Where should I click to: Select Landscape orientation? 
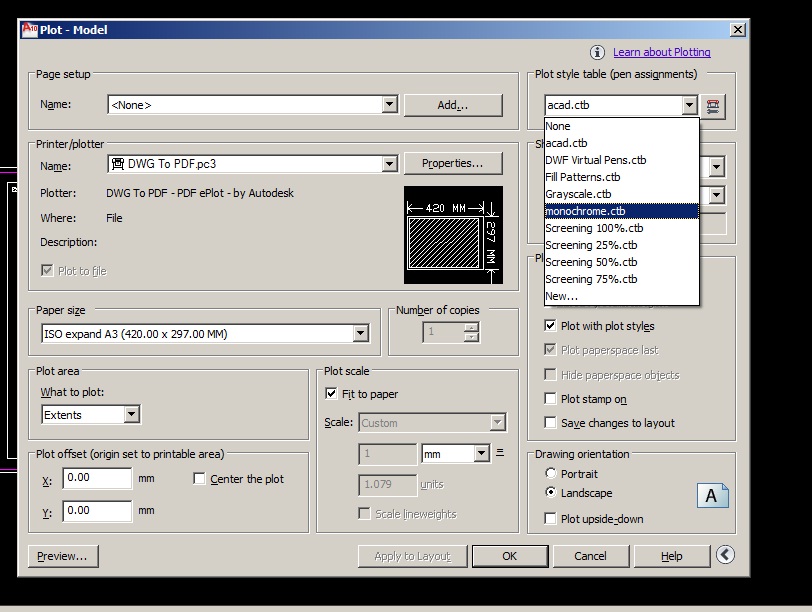[x=550, y=492]
